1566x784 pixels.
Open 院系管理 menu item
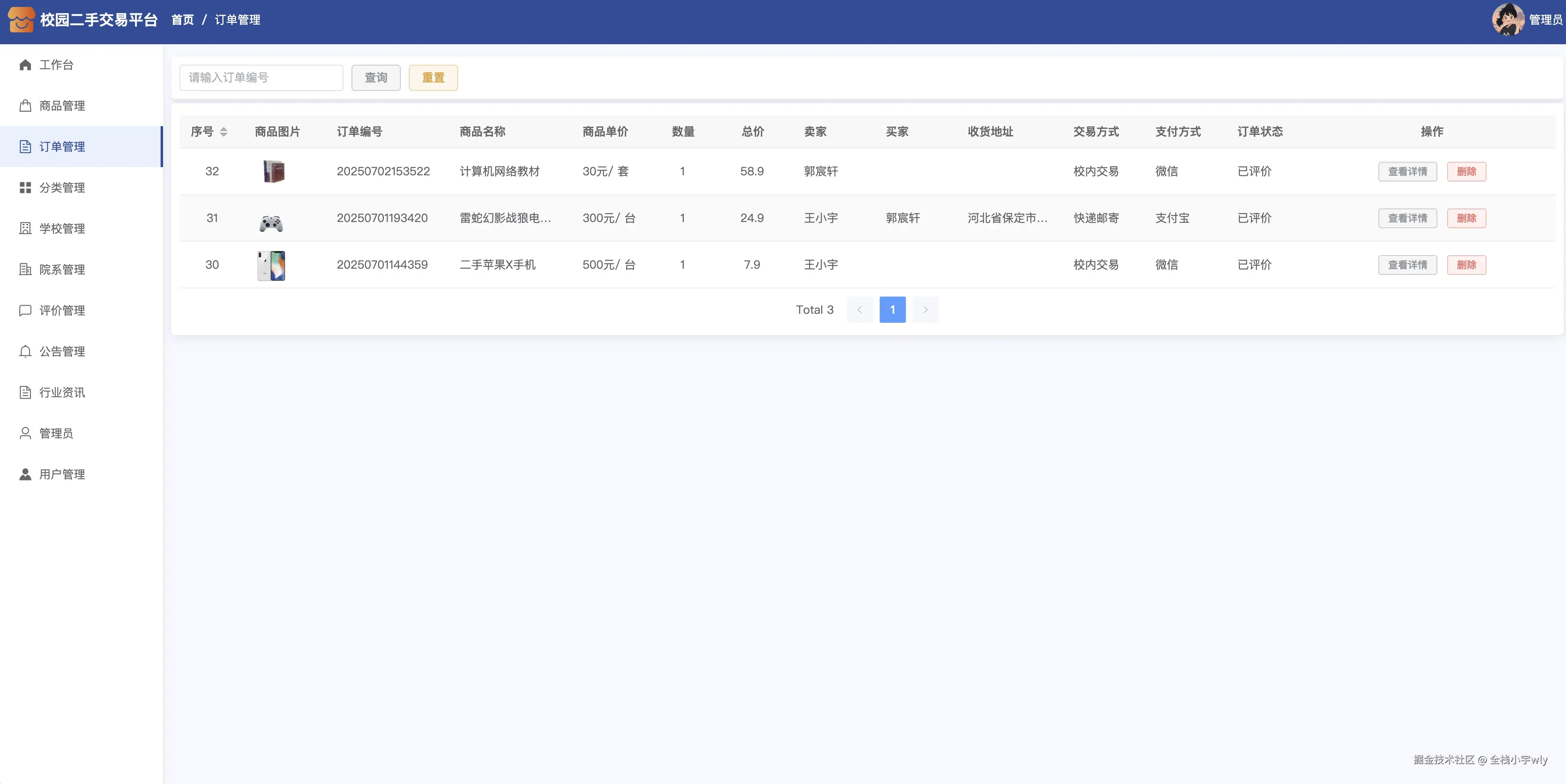tap(62, 269)
